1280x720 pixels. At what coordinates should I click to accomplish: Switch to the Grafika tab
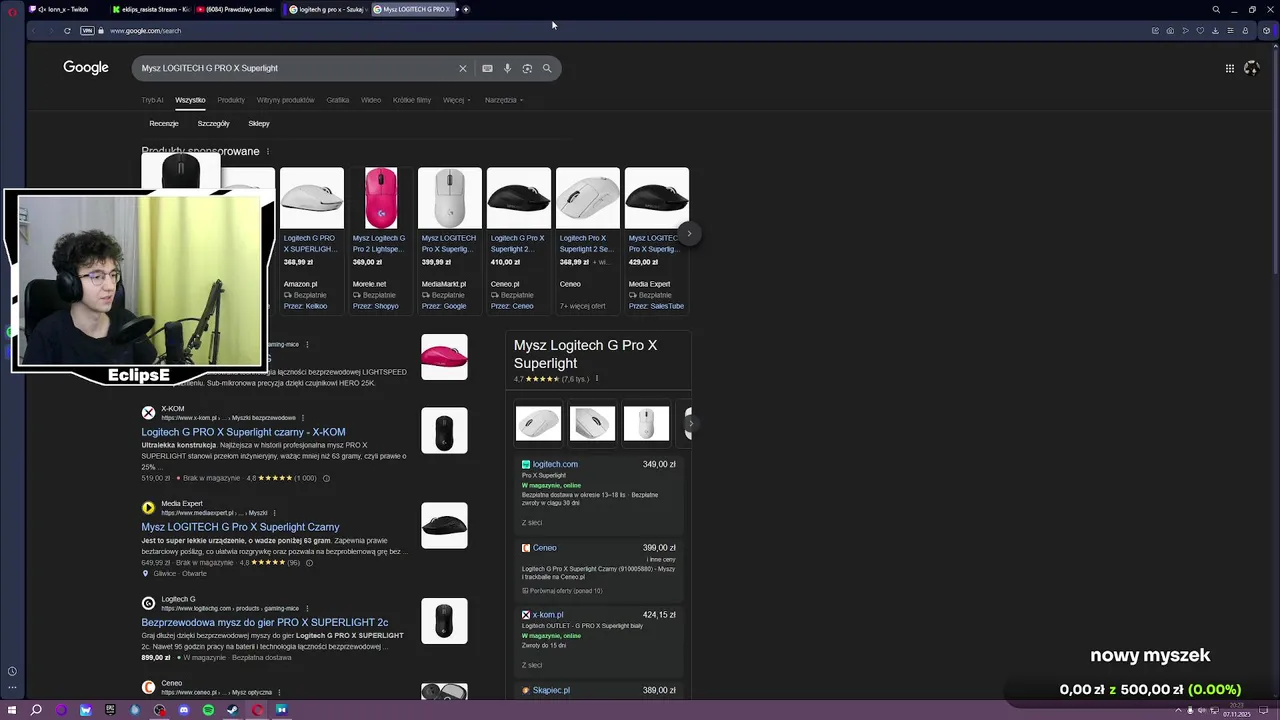tap(338, 100)
